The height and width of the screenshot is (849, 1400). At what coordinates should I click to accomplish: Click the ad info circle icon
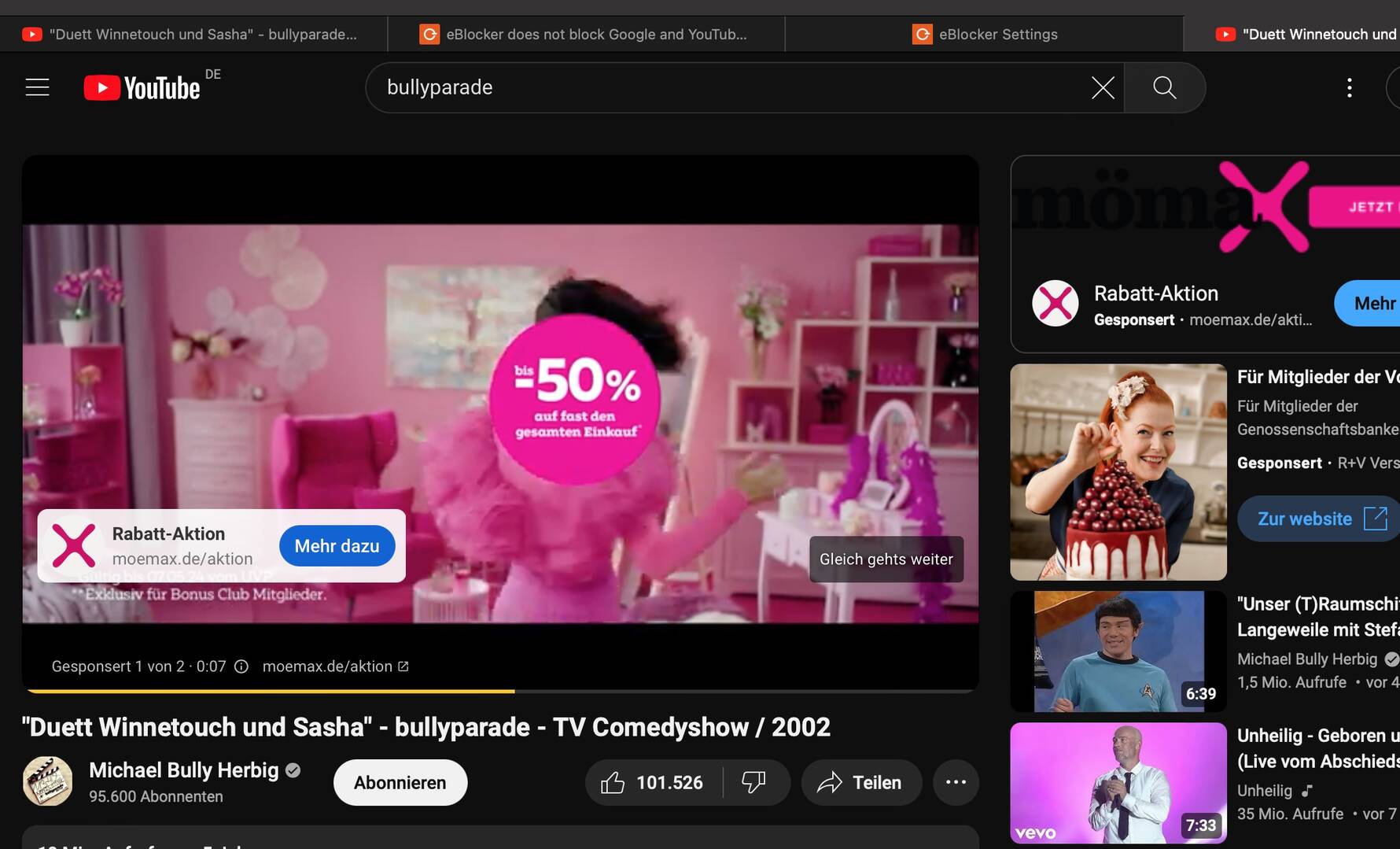coord(241,666)
